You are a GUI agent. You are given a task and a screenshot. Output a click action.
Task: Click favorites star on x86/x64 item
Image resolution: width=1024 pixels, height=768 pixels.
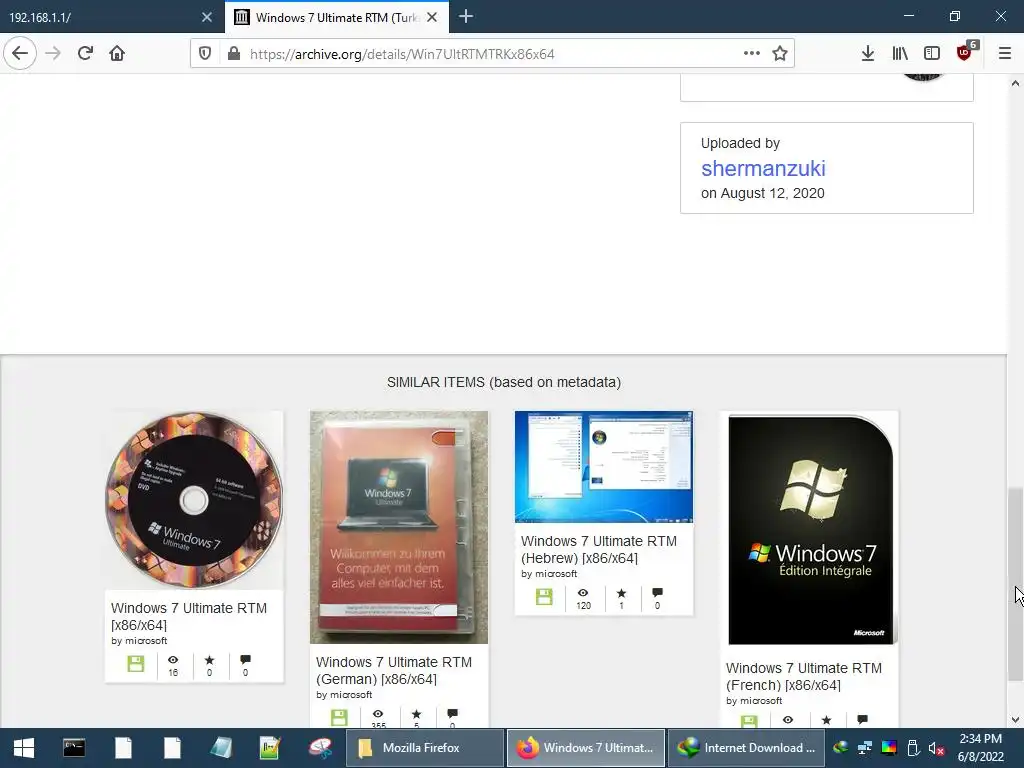coord(209,660)
